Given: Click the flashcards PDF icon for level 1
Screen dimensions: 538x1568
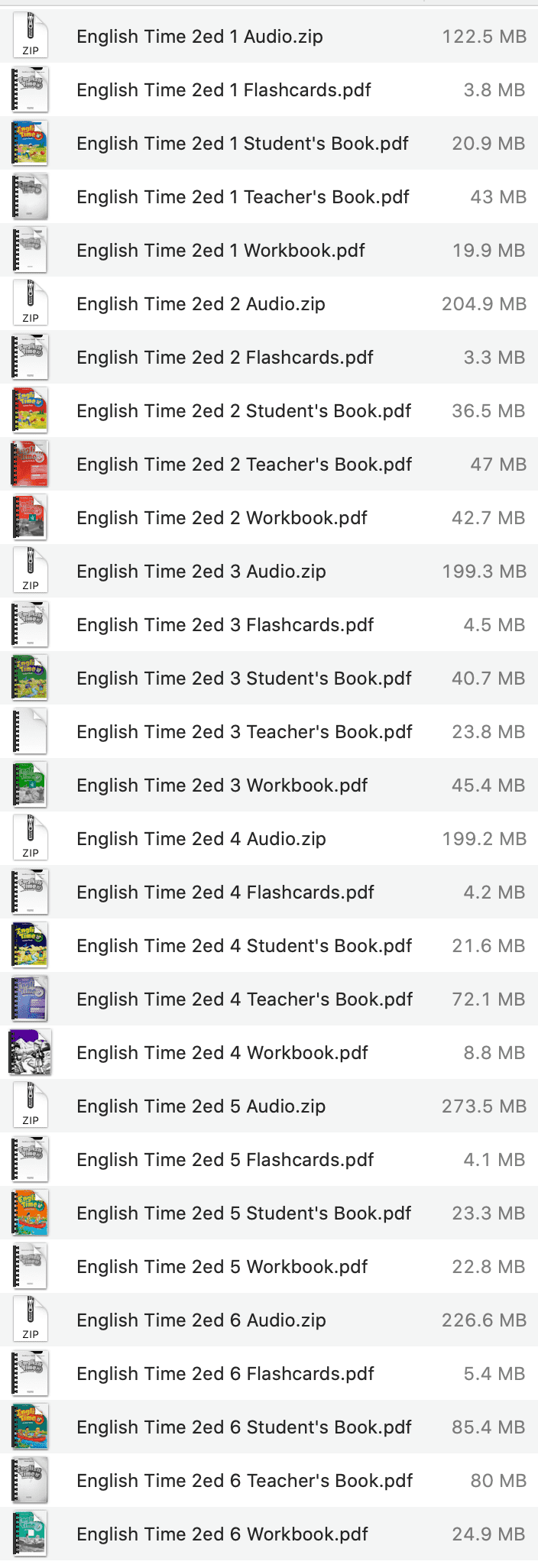Looking at the screenshot, I should point(30,89).
